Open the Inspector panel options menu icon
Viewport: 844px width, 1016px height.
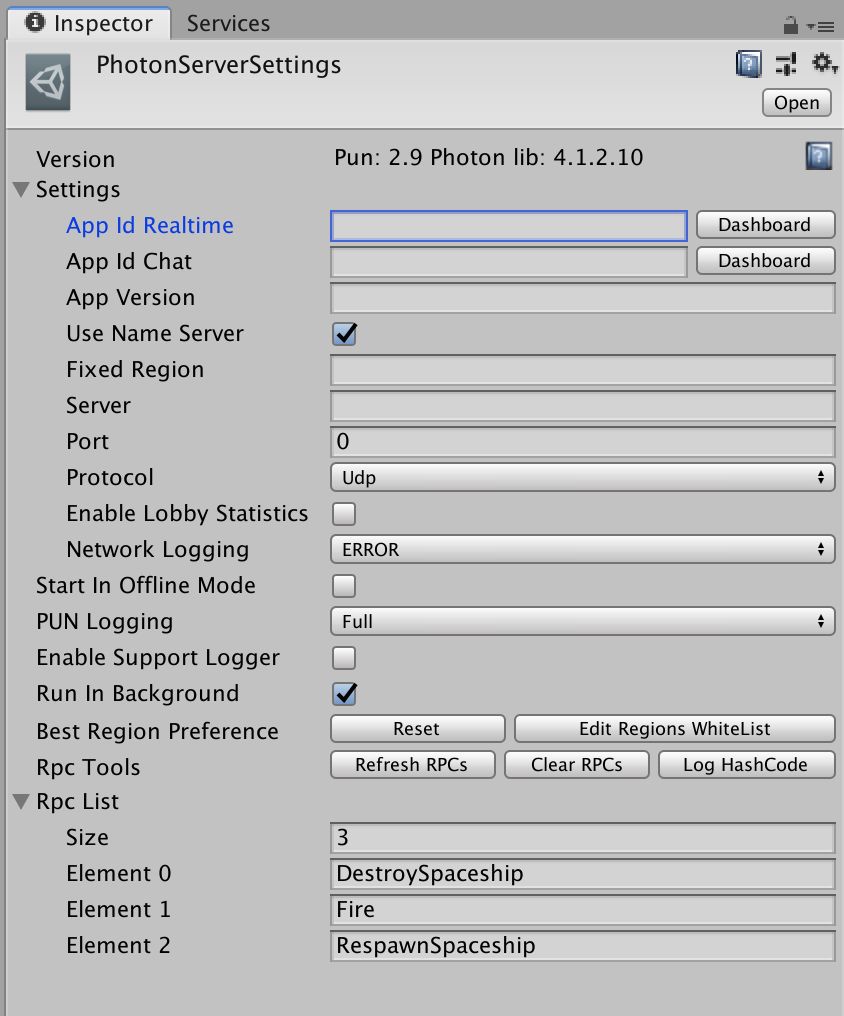pyautogui.click(x=821, y=27)
